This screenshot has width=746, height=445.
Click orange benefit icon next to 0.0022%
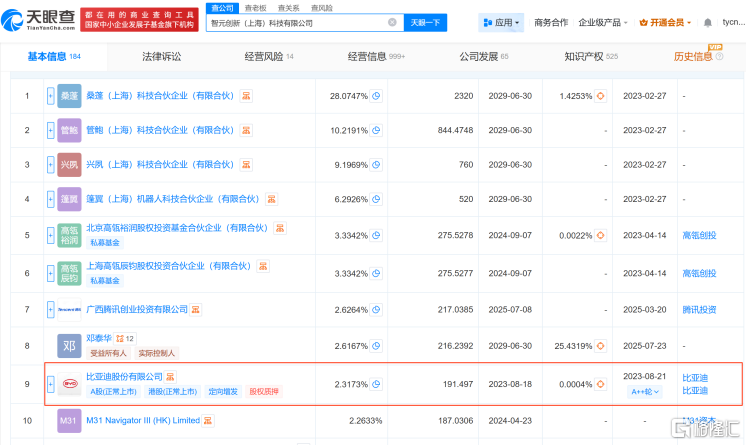tap(600, 235)
